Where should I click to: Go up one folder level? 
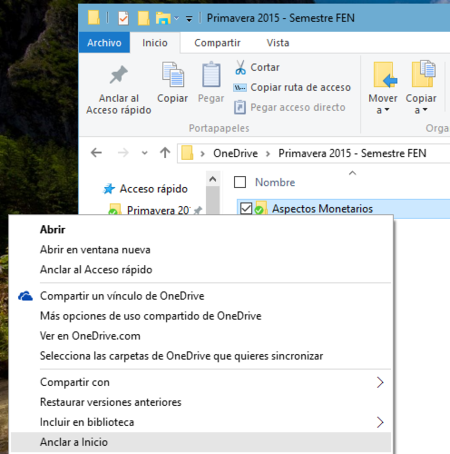(x=165, y=153)
